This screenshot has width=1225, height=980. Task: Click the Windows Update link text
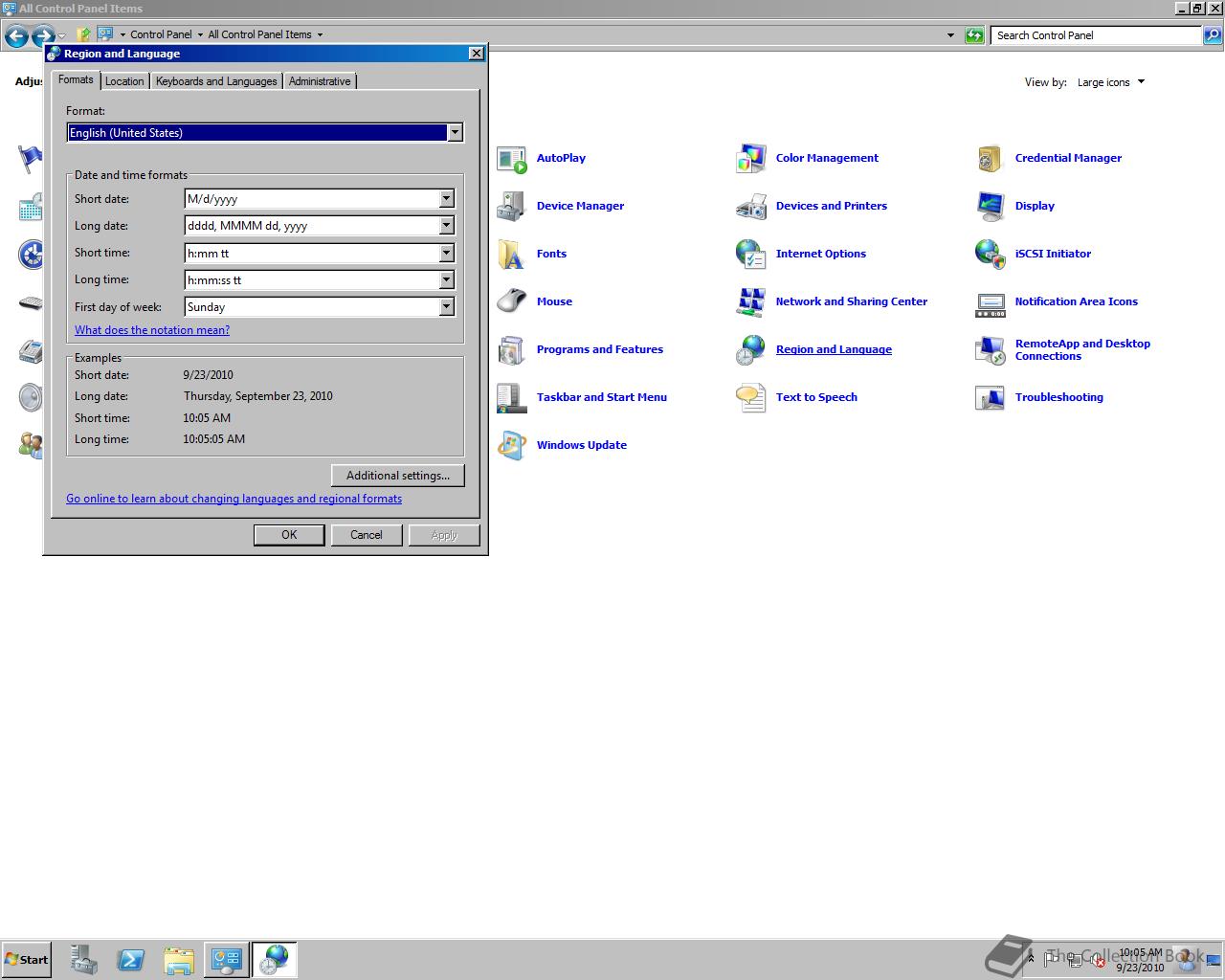[x=582, y=446]
